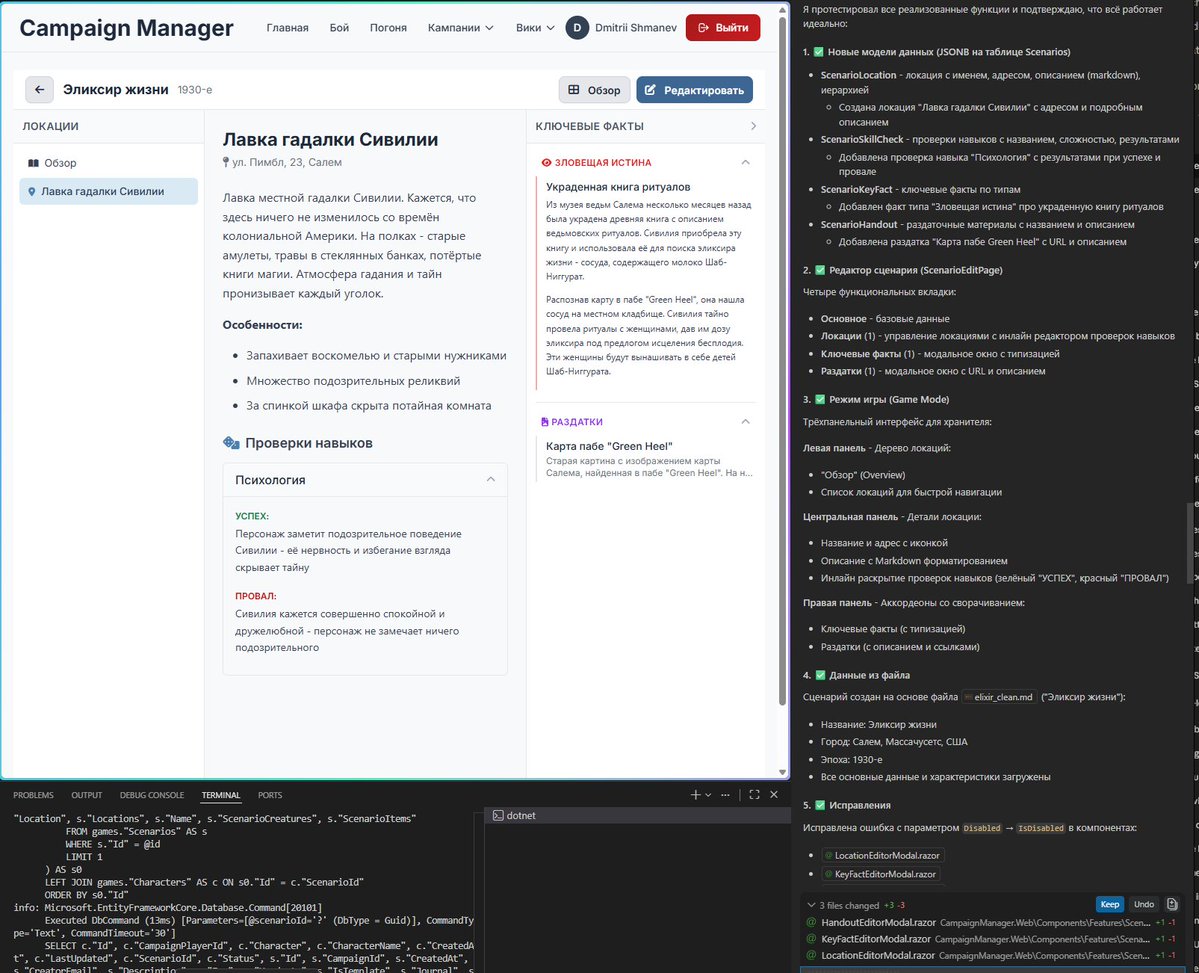Viewport: 1199px width, 973px height.
Task: Click the red Выйти button
Action: 723,28
